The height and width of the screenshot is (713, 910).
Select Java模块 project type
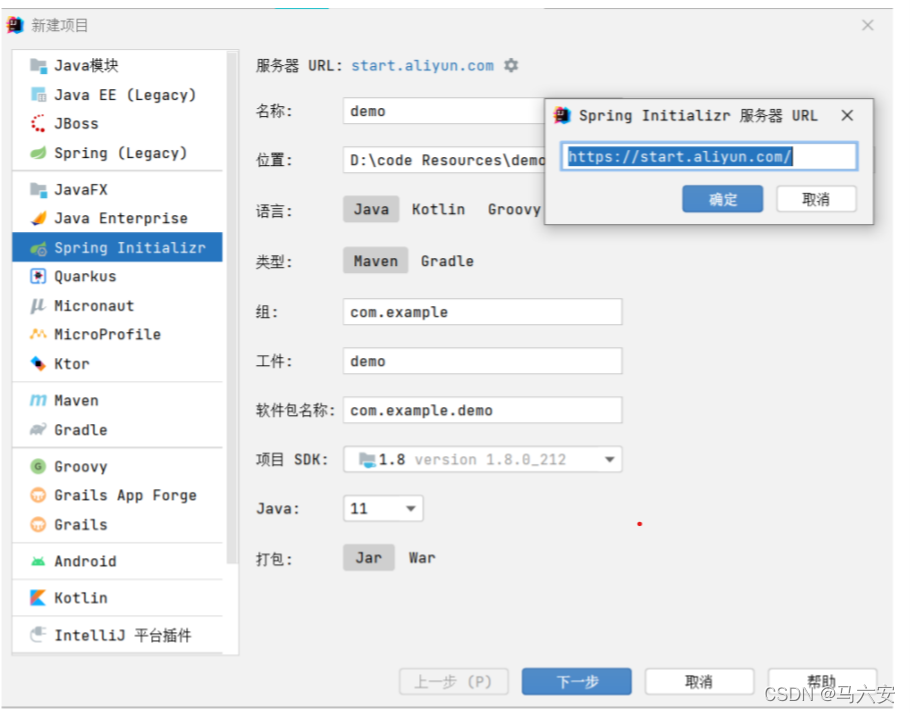click(x=117, y=66)
